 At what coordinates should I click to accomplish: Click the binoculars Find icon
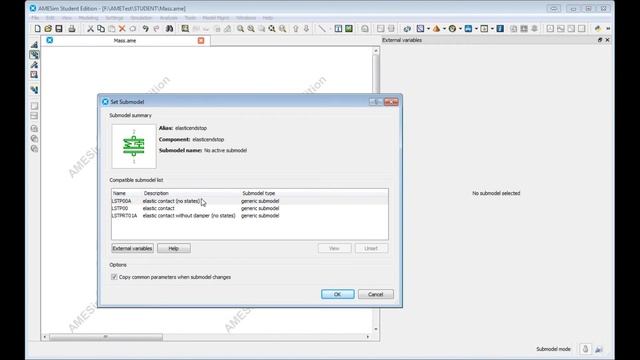pos(169,29)
